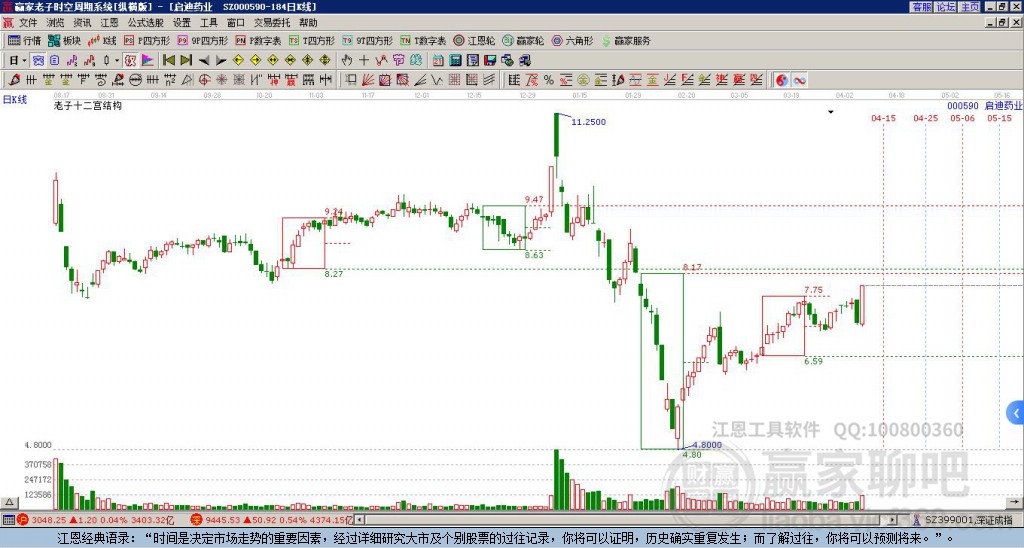This screenshot has height=548, width=1024.
Task: Open 赢家服务 service button
Action: click(x=626, y=40)
